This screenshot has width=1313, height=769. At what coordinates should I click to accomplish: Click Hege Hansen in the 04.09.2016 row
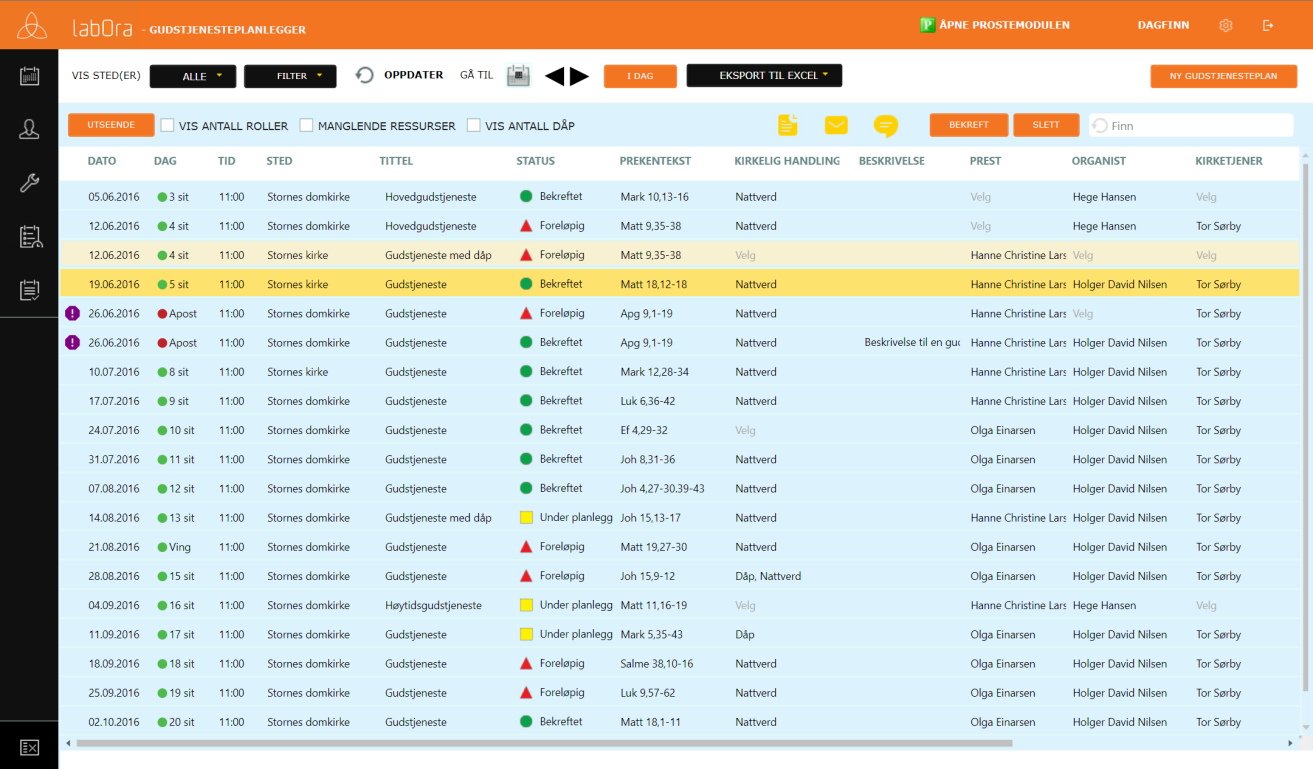tap(1104, 605)
